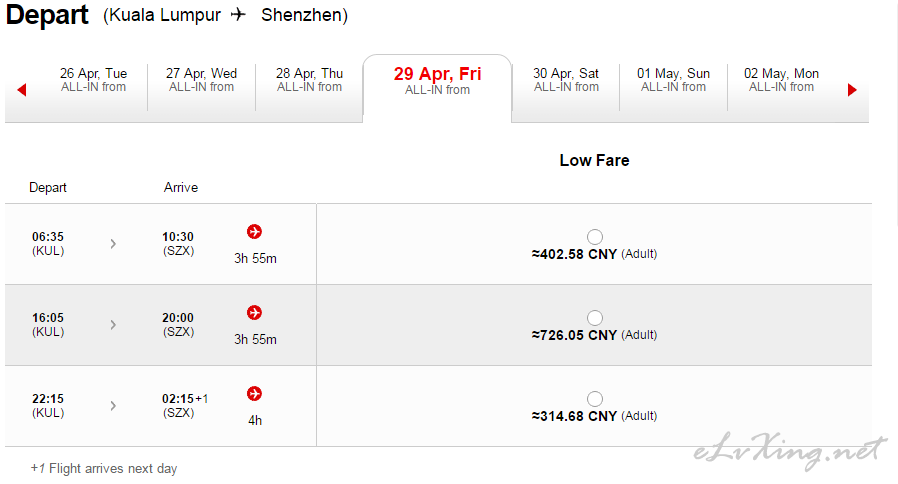
Task: Select the 402.58 CNY fare radio button
Action: pos(595,237)
